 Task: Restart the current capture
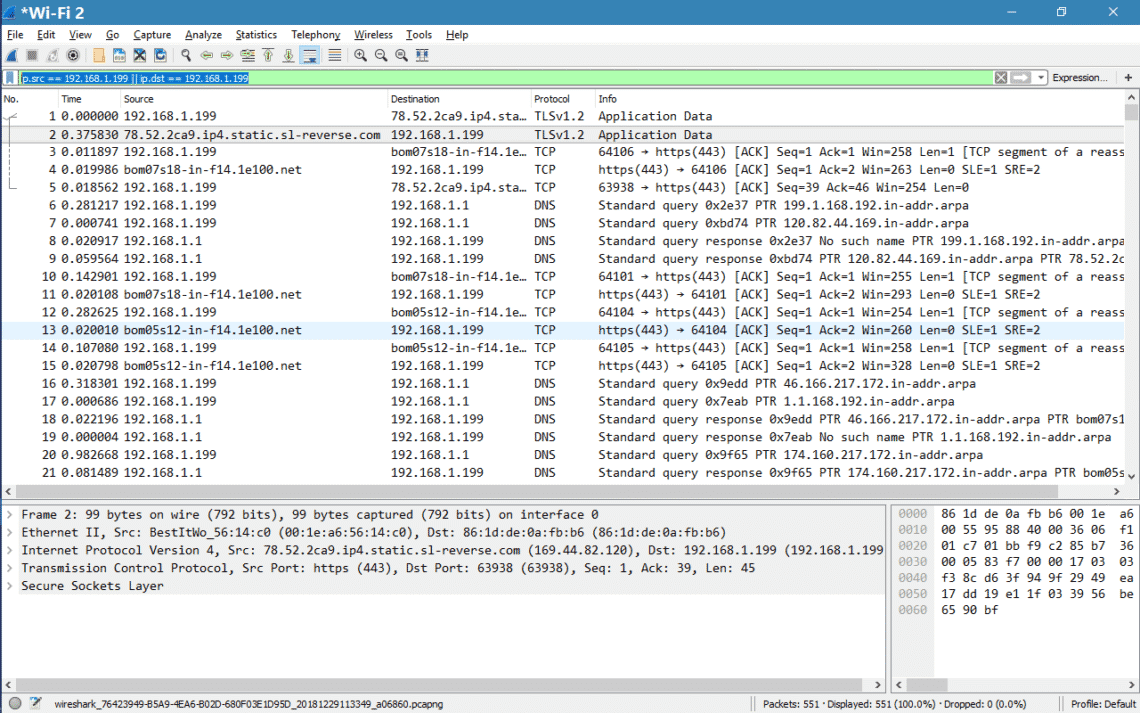52,55
